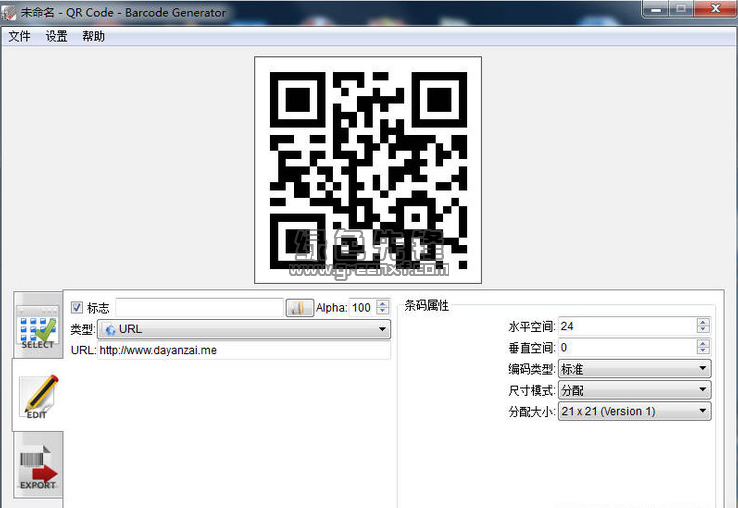This screenshot has height=508, width=738.
Task: Open the EXPORT barcode tab
Action: 38,465
